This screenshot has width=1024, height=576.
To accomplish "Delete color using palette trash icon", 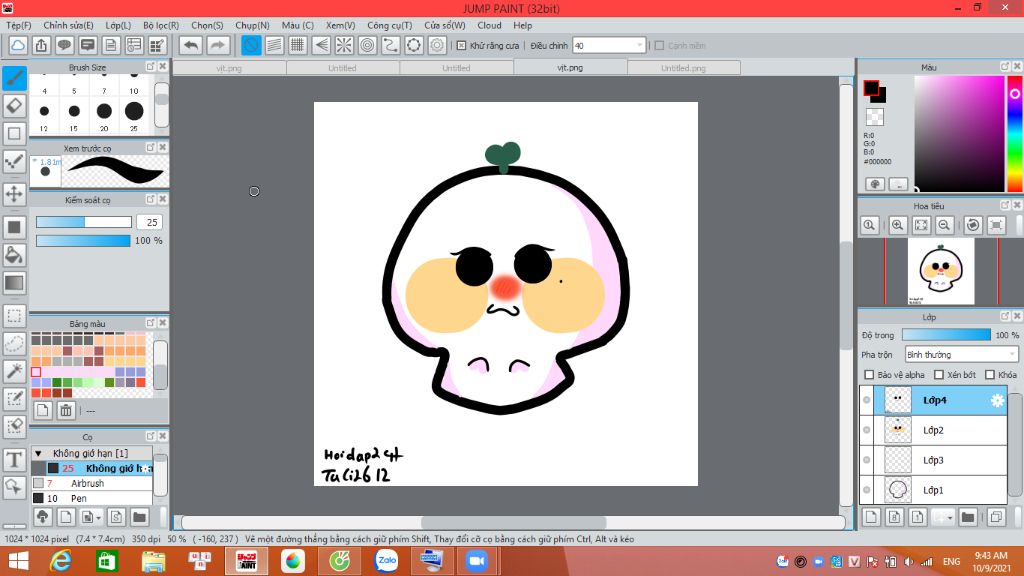I will tap(66, 410).
